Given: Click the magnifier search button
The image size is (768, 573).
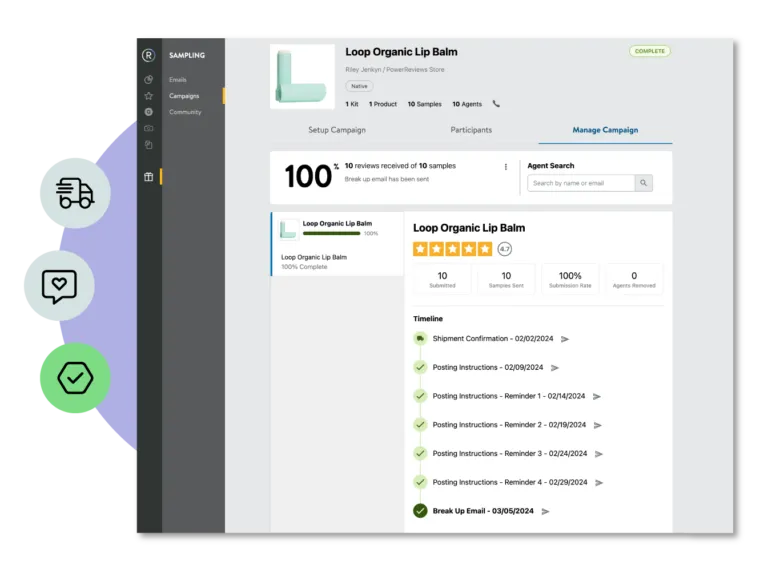Looking at the screenshot, I should point(645,183).
